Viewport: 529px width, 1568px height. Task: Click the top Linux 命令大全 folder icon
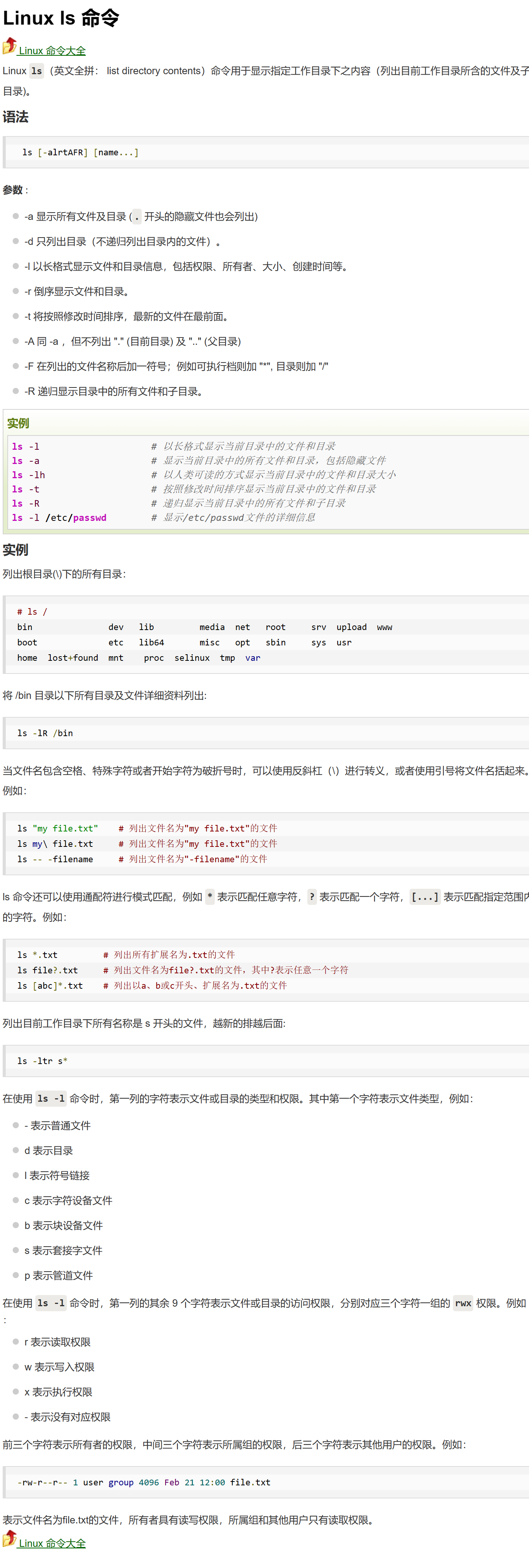click(10, 46)
